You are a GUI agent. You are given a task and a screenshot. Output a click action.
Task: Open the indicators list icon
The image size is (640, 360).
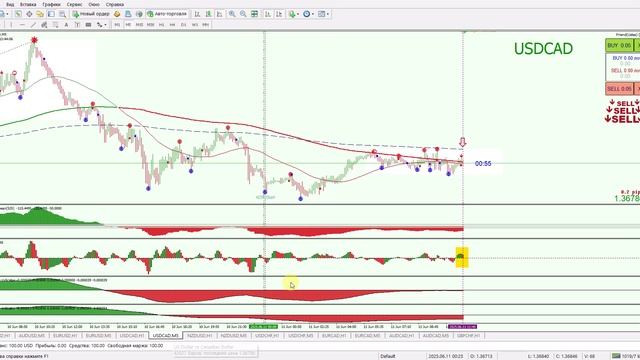(x=291, y=14)
